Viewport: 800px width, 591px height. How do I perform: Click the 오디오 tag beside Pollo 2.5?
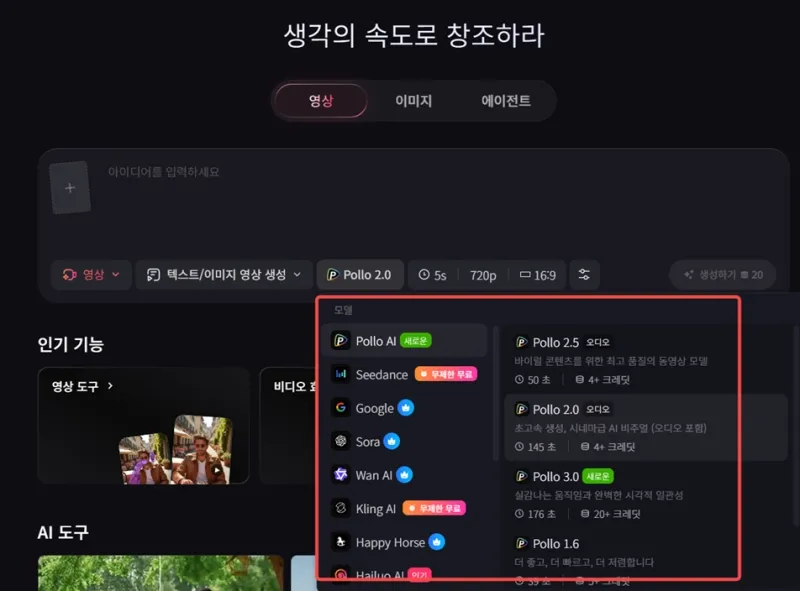597,342
